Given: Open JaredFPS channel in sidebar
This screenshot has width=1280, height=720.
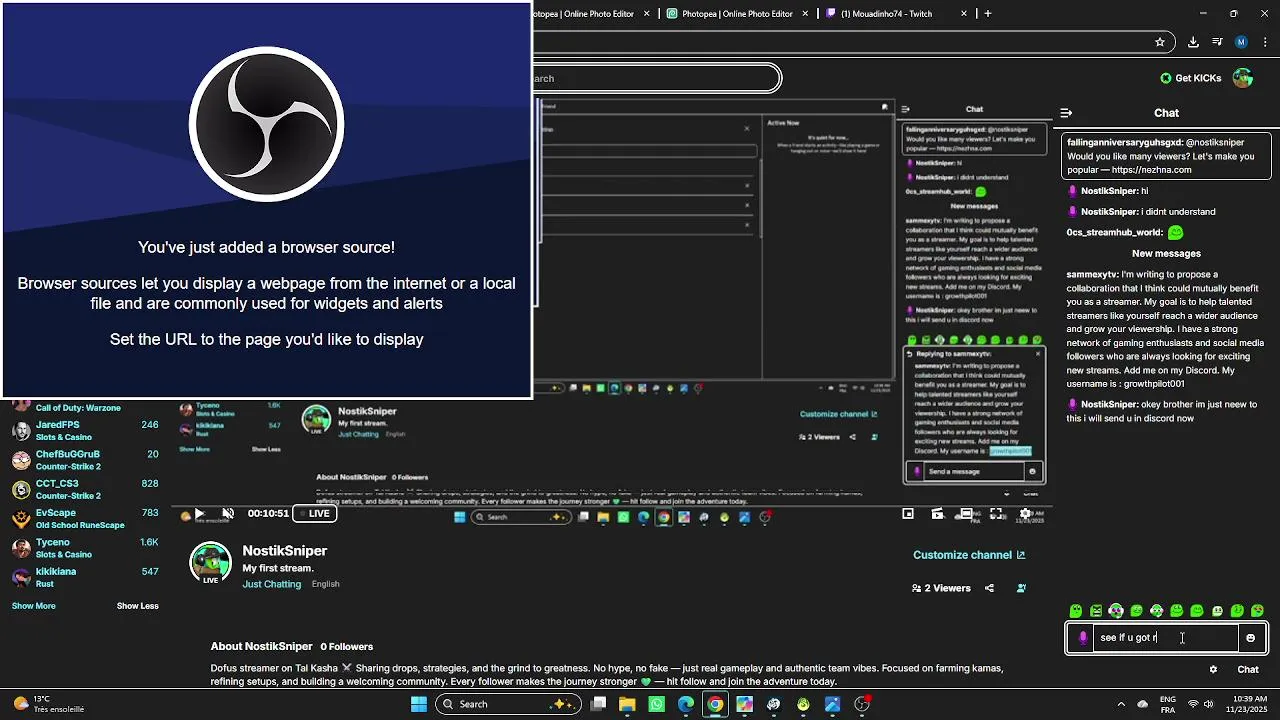Looking at the screenshot, I should click(85, 430).
